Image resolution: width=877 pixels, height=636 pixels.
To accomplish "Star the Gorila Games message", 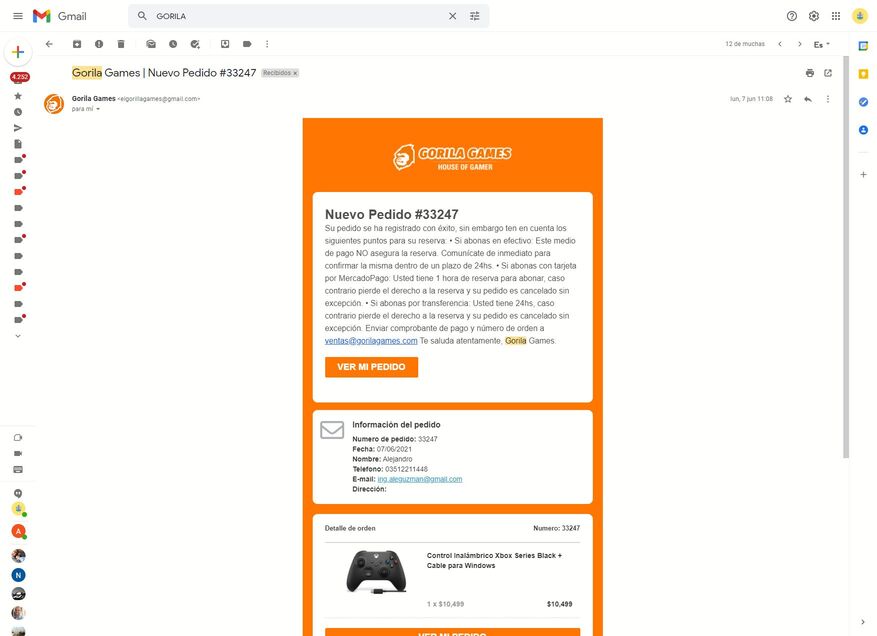I will coord(788,99).
